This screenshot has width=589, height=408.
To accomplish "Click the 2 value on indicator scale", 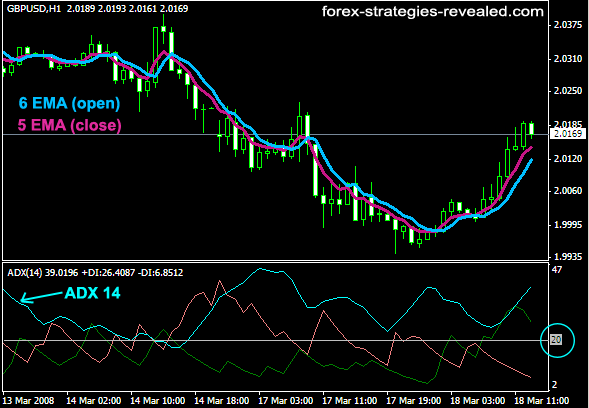I will point(554,385).
